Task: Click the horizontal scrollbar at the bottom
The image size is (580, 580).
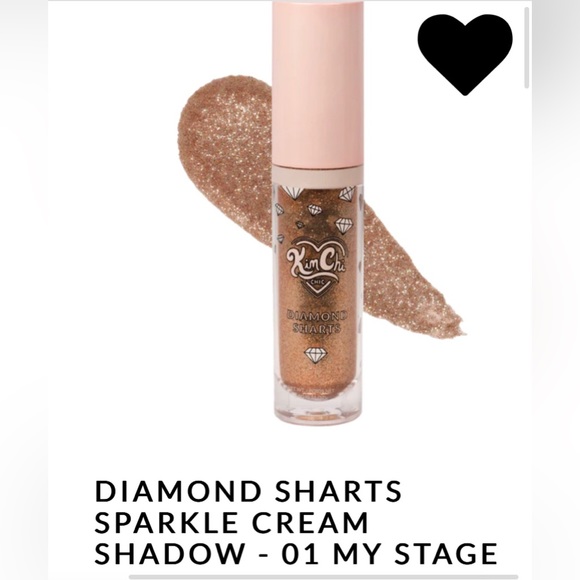Action: (324, 577)
